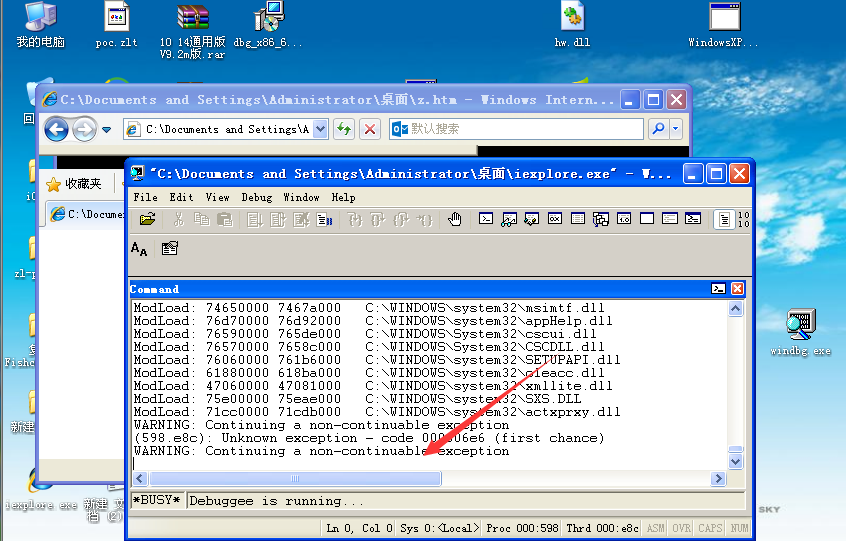Click the horizontal scrollbar thumb in Command pane
This screenshot has height=541, width=846.
click(x=295, y=478)
